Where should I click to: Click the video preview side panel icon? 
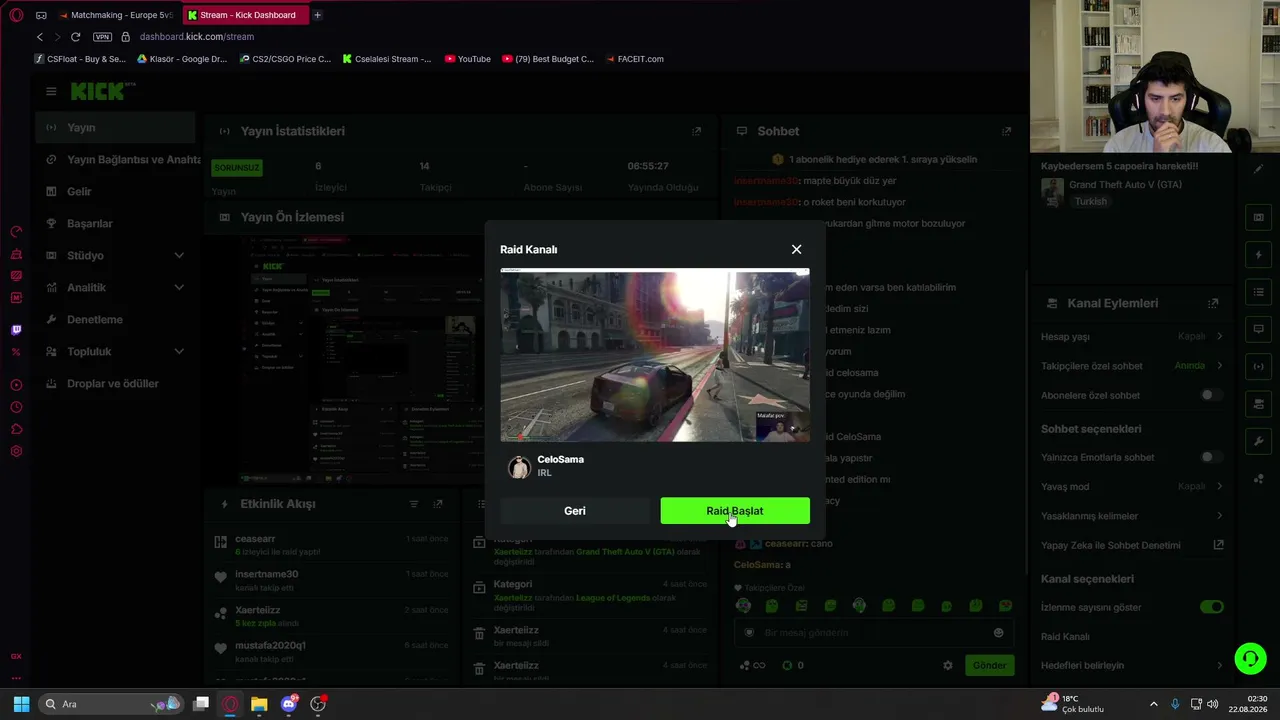[x=1259, y=218]
